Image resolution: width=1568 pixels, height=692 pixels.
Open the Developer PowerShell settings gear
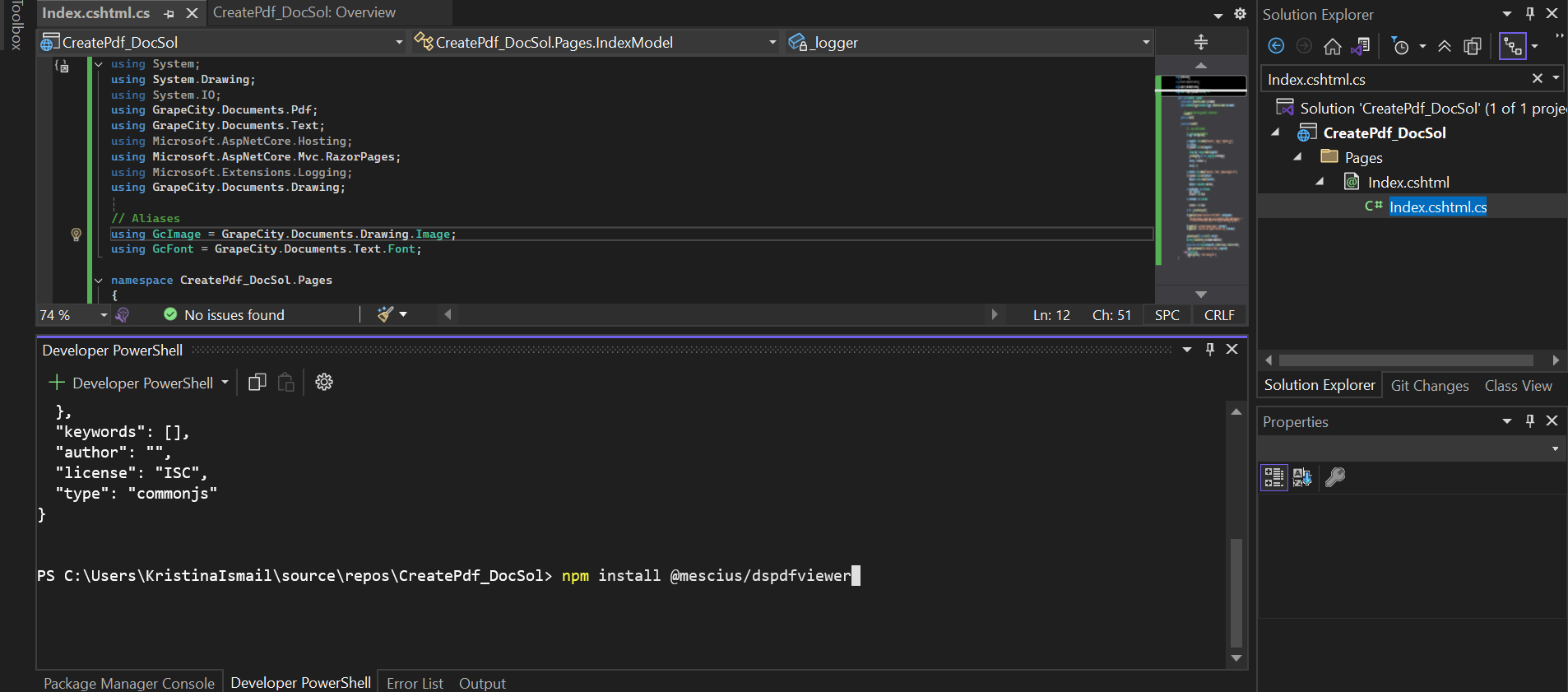point(324,382)
